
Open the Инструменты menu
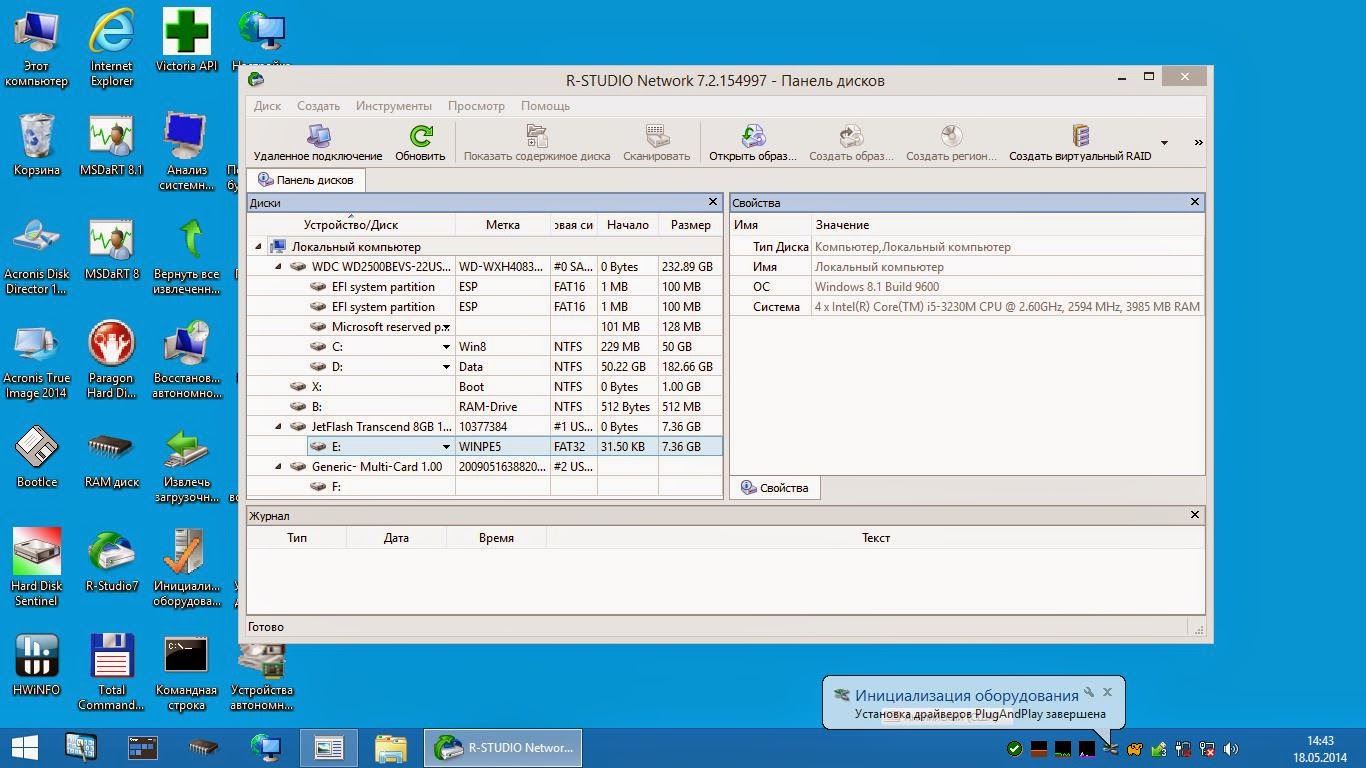pos(394,106)
